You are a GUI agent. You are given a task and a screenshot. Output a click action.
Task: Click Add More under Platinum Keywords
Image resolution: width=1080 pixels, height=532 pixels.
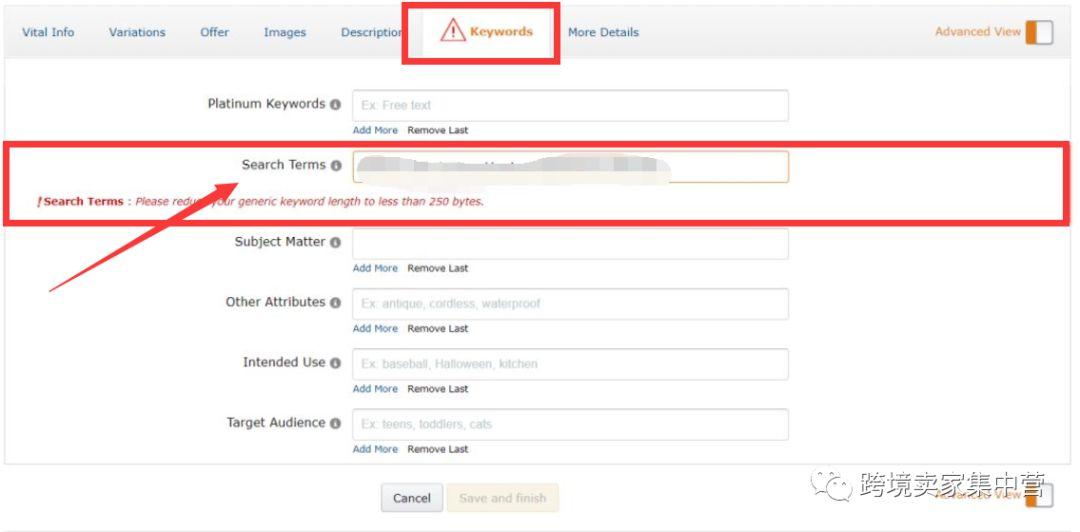pyautogui.click(x=375, y=130)
